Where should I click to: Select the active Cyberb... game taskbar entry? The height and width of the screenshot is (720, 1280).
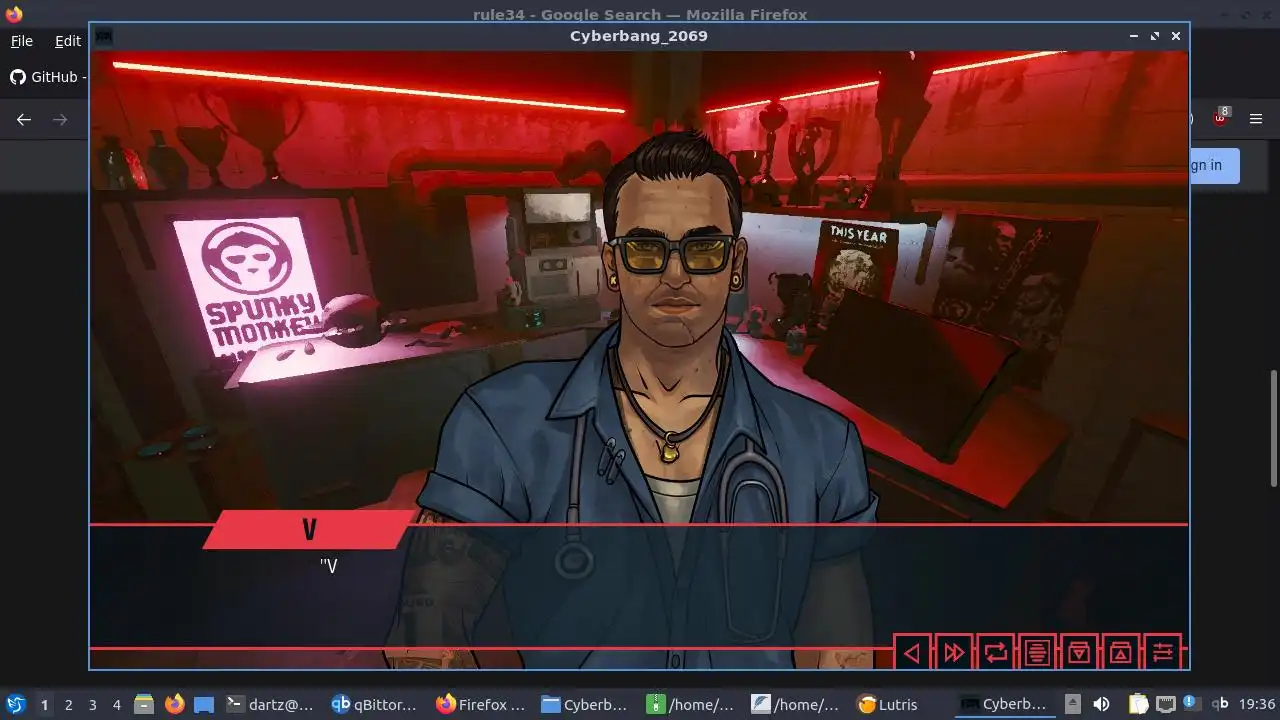tap(1003, 704)
